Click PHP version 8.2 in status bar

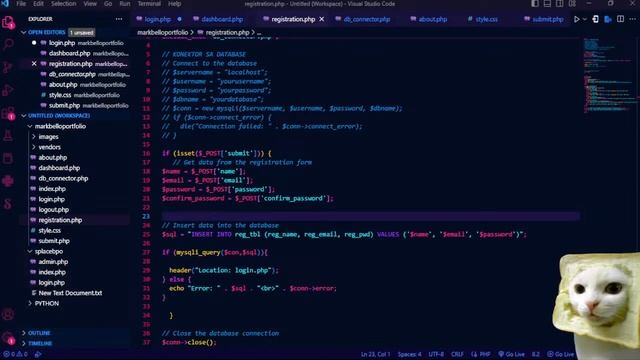click(x=536, y=354)
